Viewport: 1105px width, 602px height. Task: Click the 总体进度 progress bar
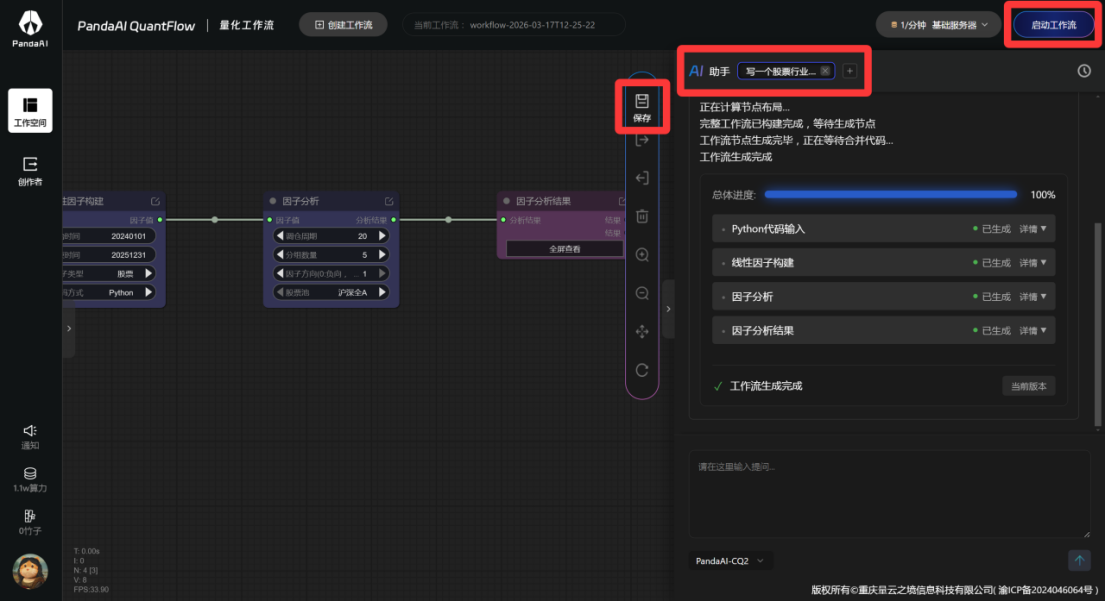pos(891,195)
